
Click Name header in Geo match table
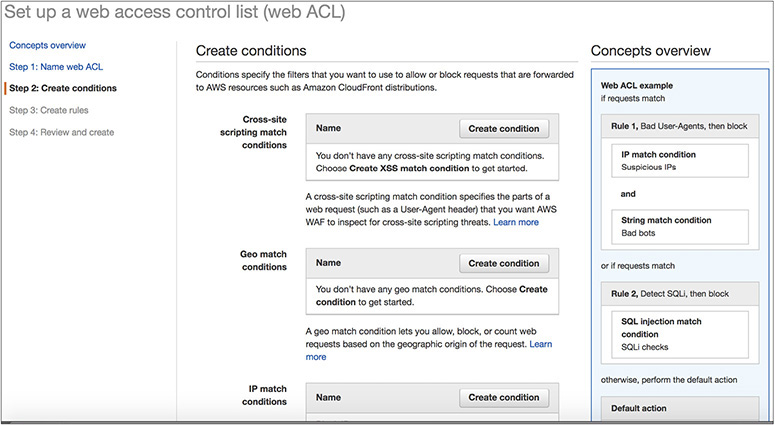point(329,263)
